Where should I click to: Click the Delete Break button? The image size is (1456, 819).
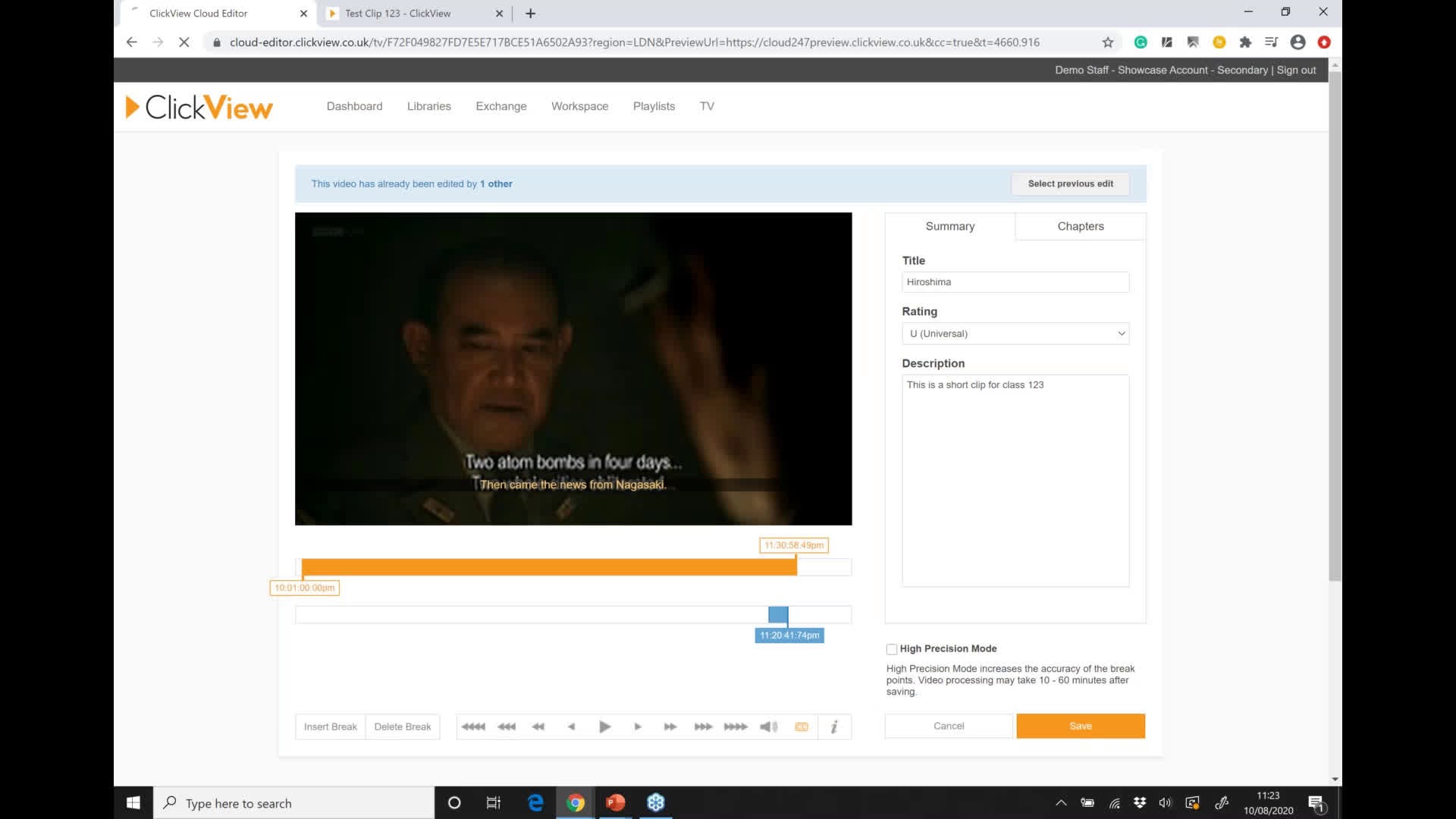403,726
